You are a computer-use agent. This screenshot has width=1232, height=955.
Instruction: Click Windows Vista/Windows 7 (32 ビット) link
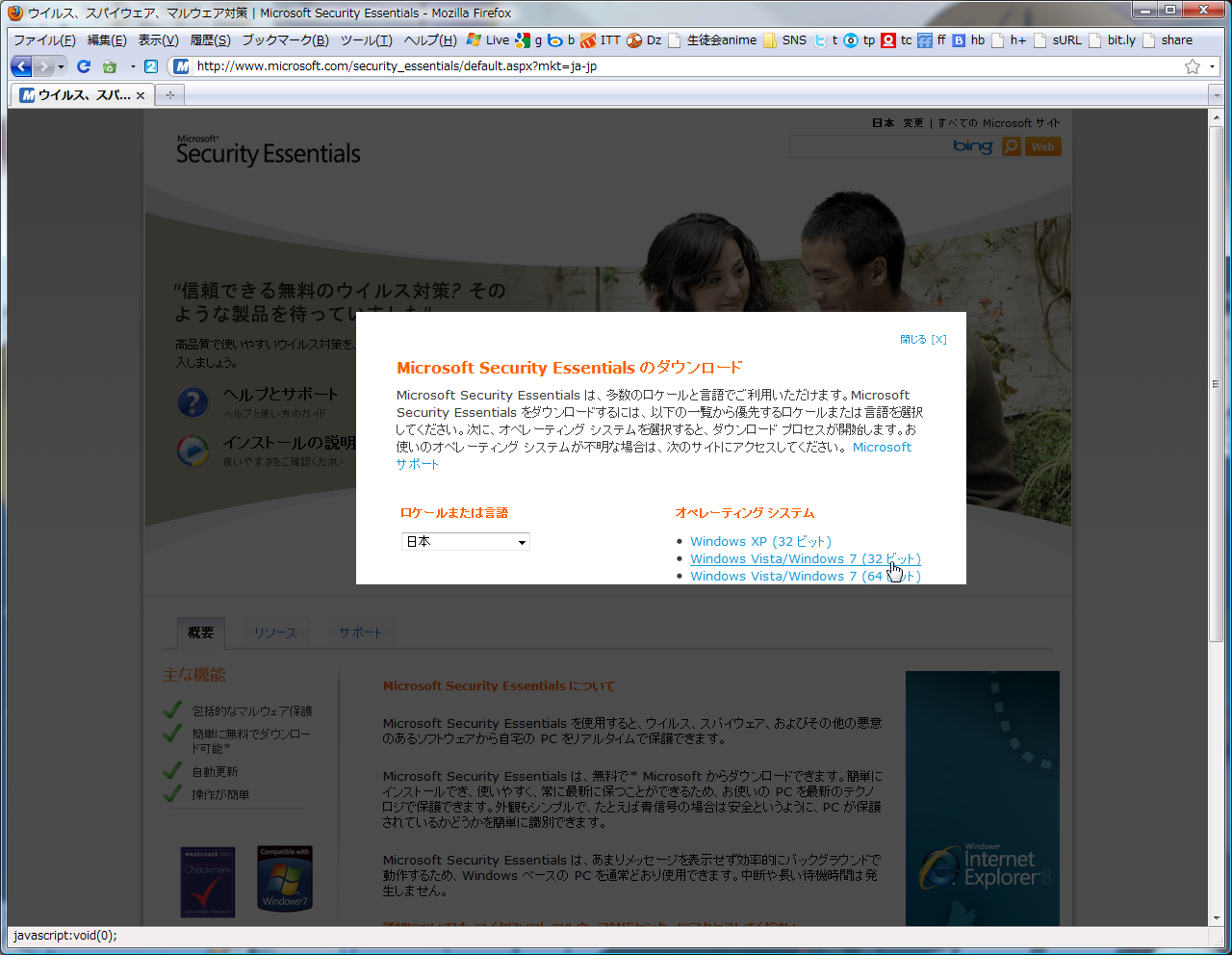[806, 558]
